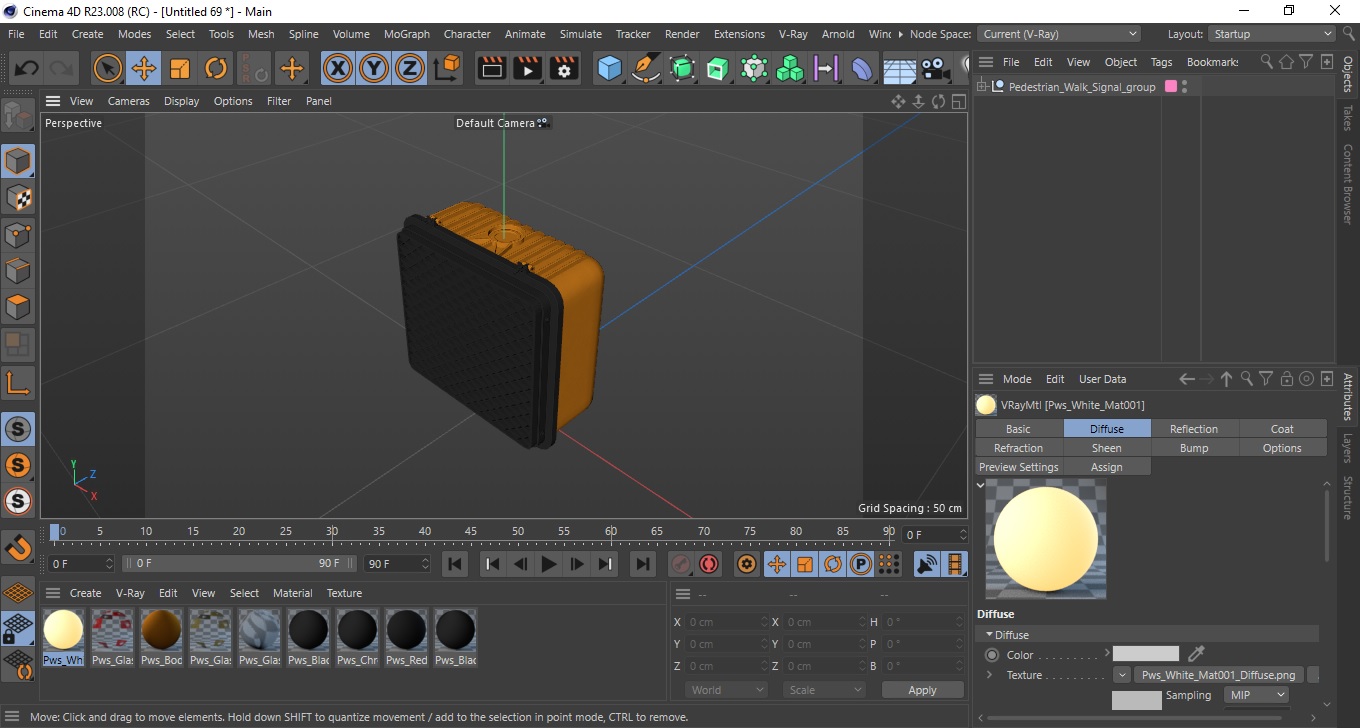This screenshot has height=728, width=1360.
Task: Click timeline frame 45 marker
Action: [x=471, y=531]
